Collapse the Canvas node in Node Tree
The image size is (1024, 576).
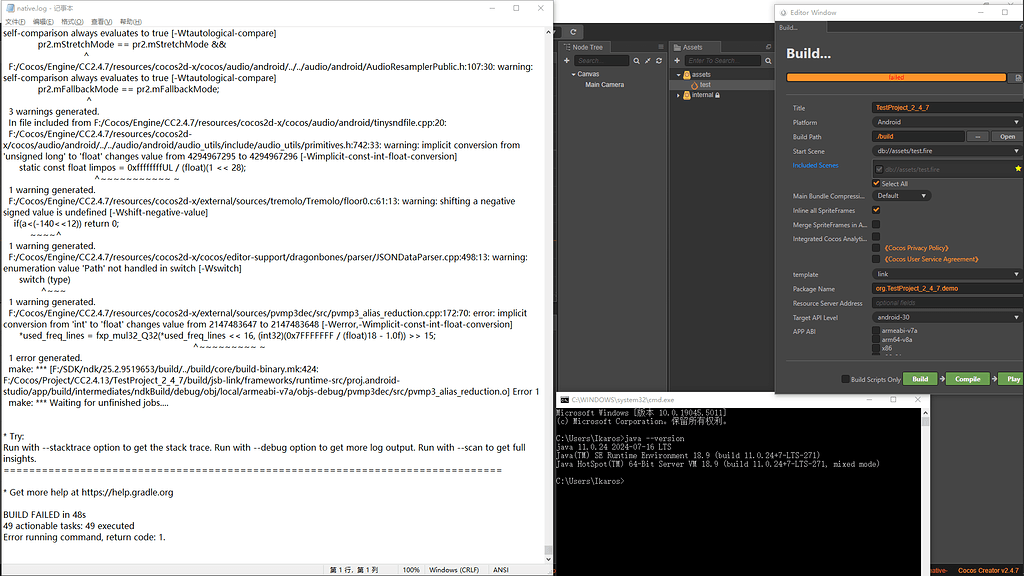(573, 74)
